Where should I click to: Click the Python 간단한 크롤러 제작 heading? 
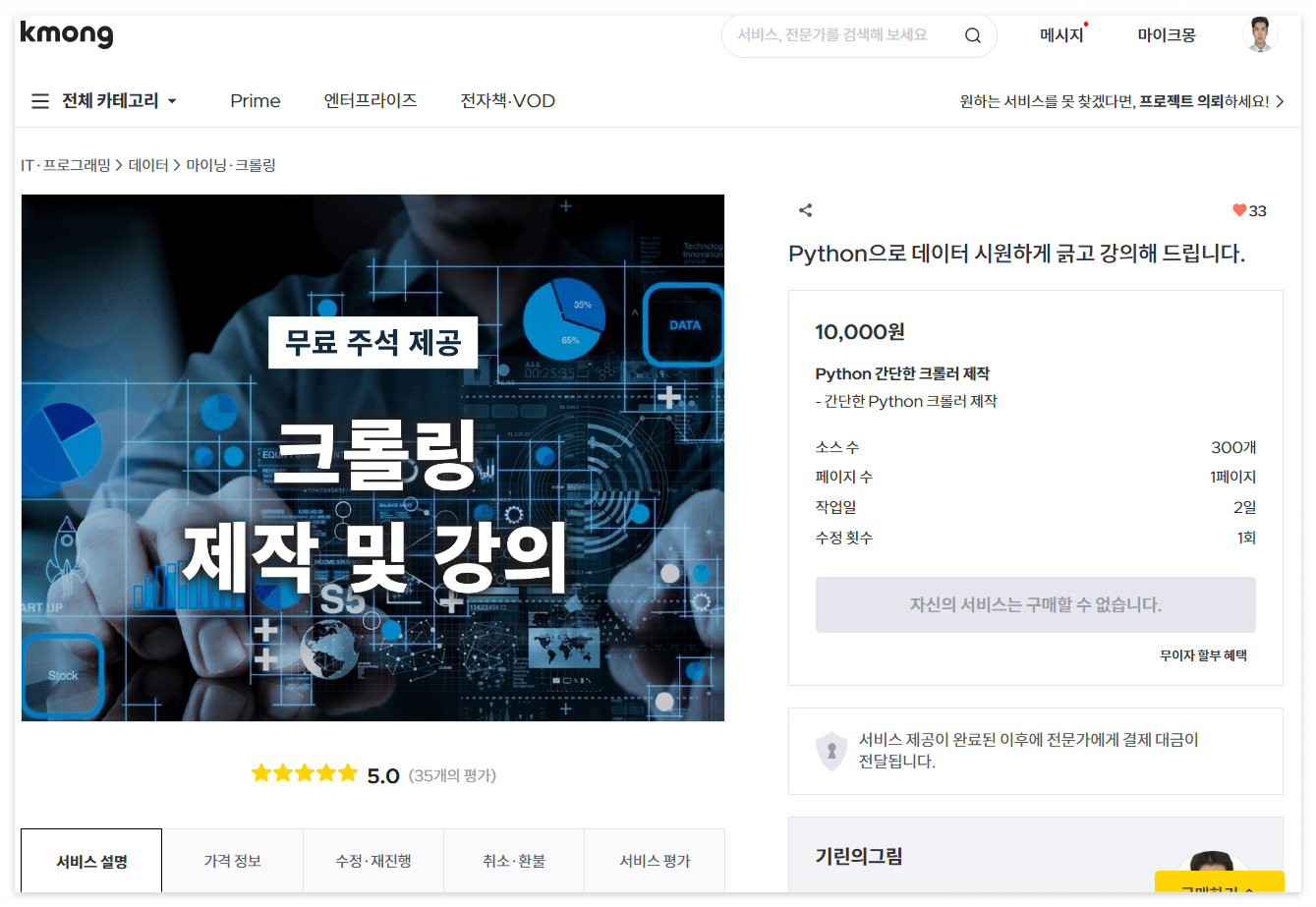tap(902, 373)
